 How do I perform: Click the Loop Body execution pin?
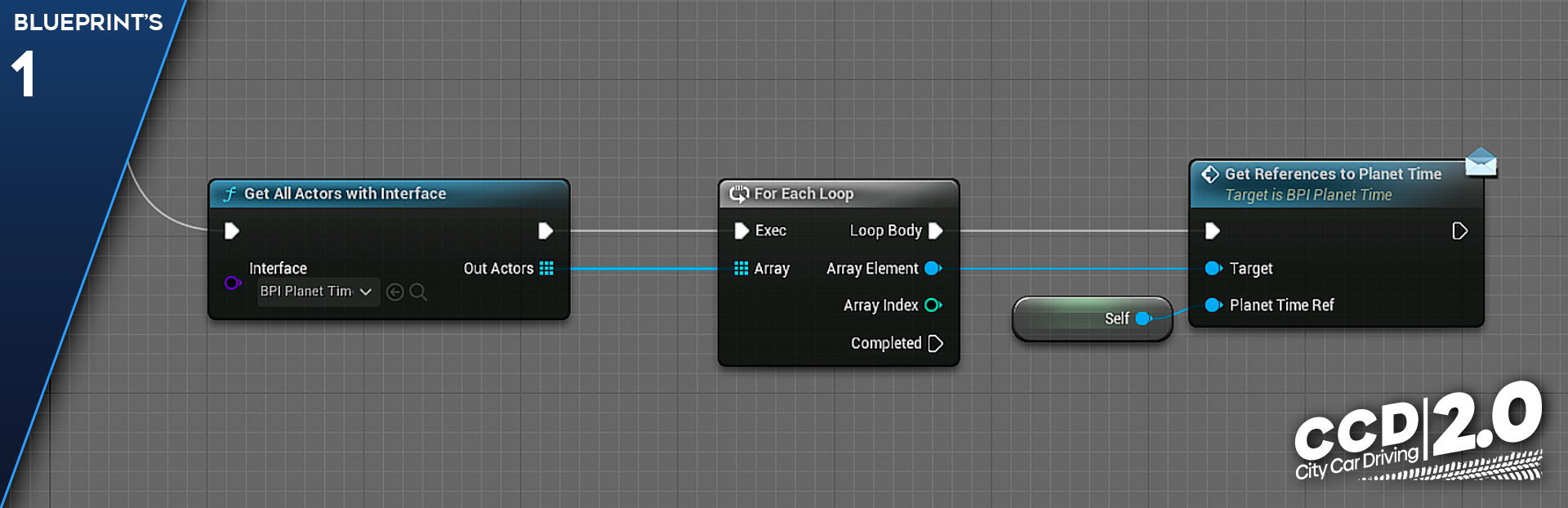pyautogui.click(x=936, y=231)
